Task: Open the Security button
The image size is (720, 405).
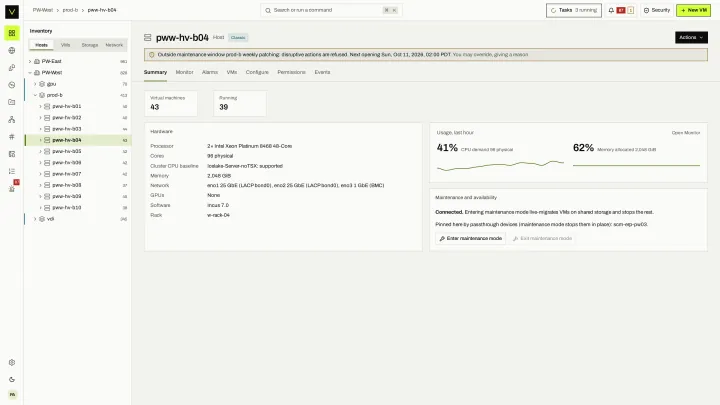Action: [657, 10]
